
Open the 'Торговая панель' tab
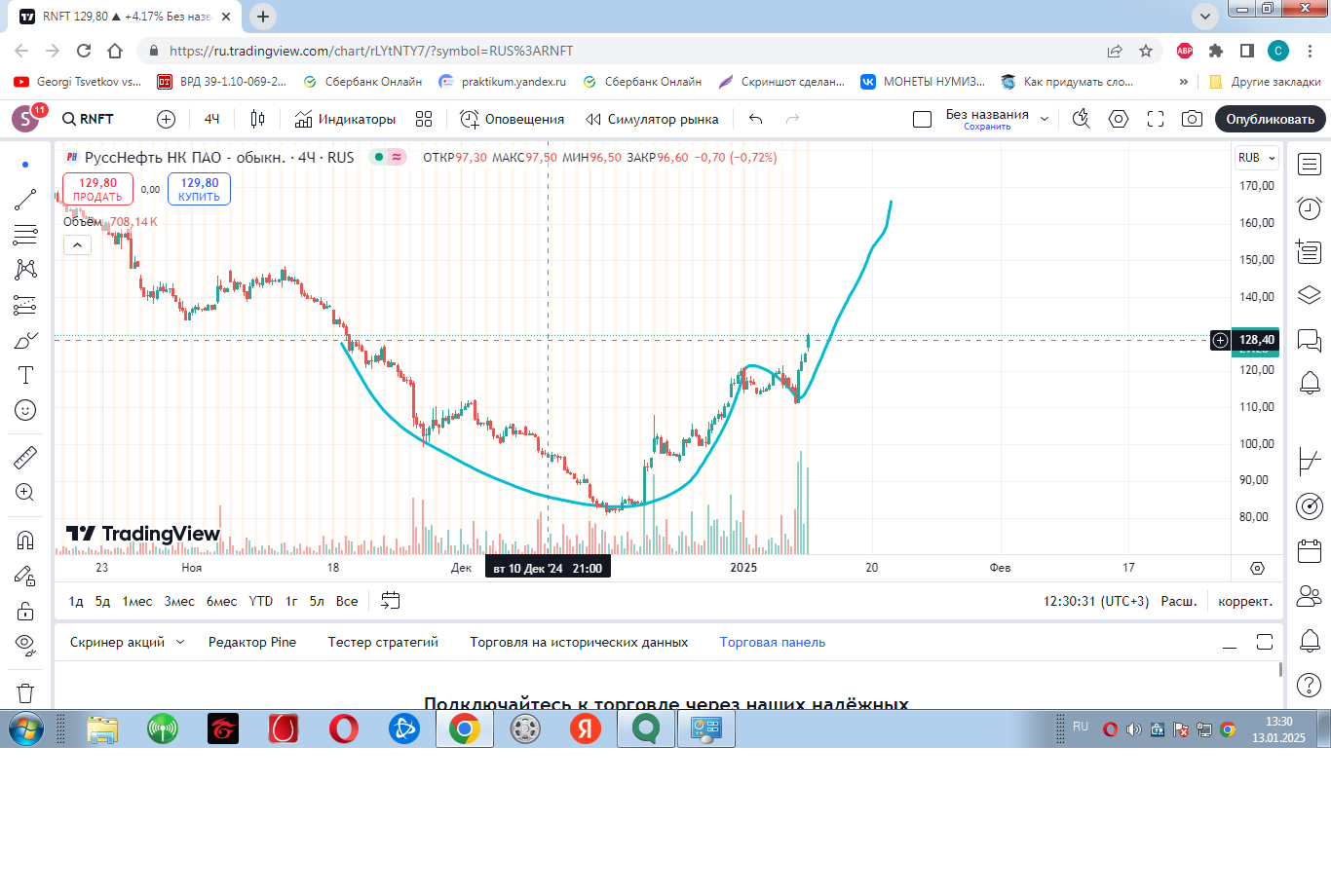pyautogui.click(x=773, y=642)
